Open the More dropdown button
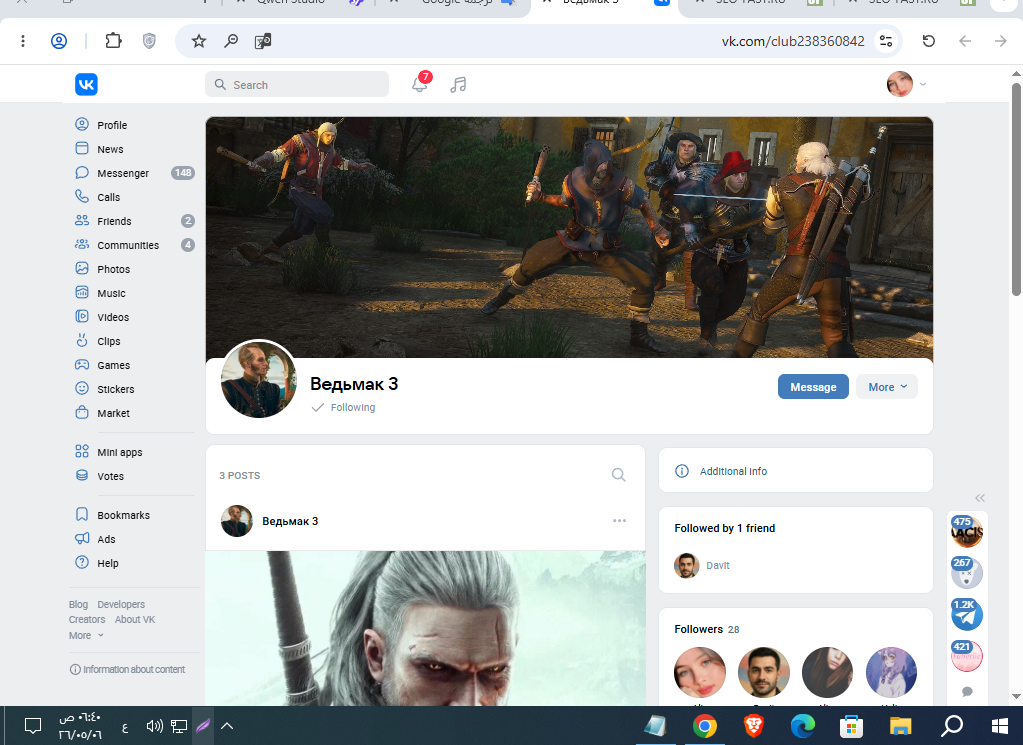 887,387
